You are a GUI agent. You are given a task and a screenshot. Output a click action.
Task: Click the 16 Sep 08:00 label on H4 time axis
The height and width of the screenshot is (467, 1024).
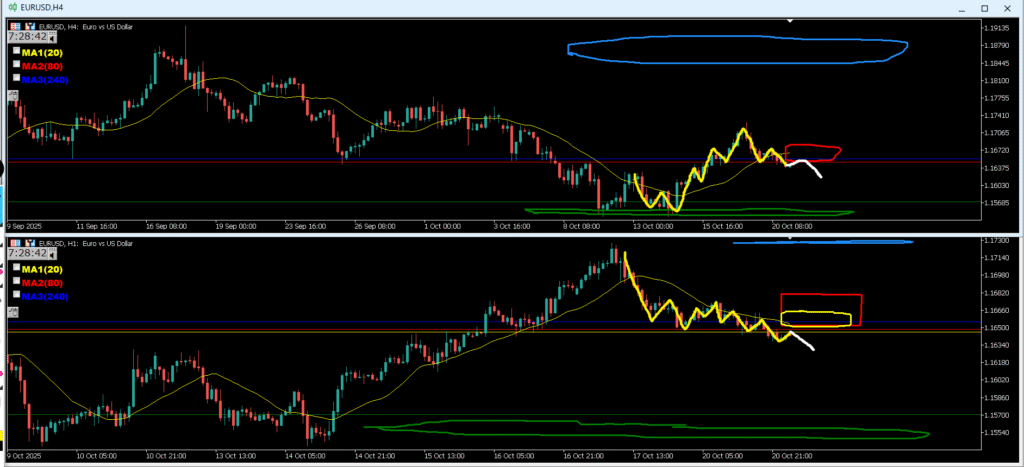point(167,227)
